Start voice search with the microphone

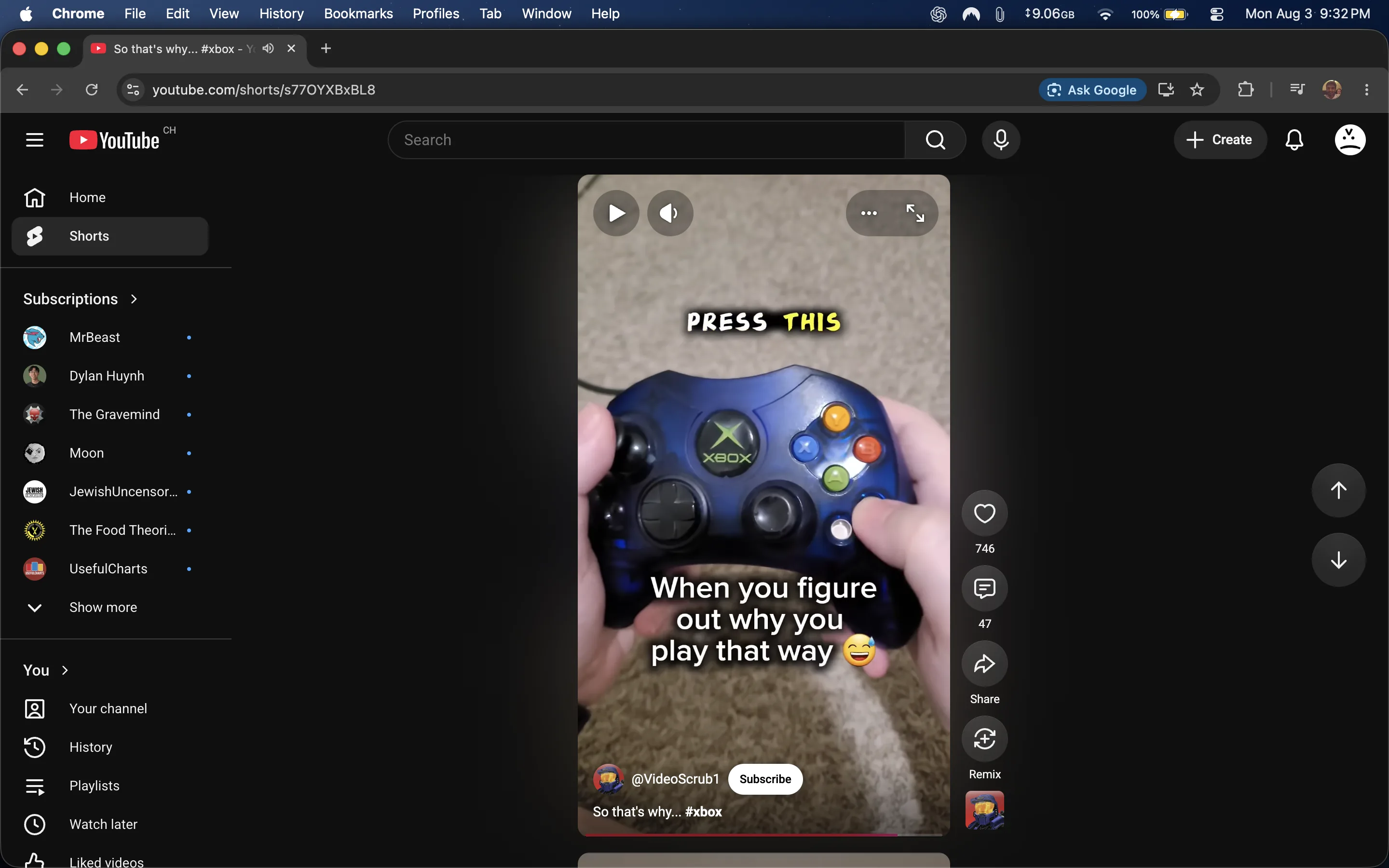pos(1001,139)
